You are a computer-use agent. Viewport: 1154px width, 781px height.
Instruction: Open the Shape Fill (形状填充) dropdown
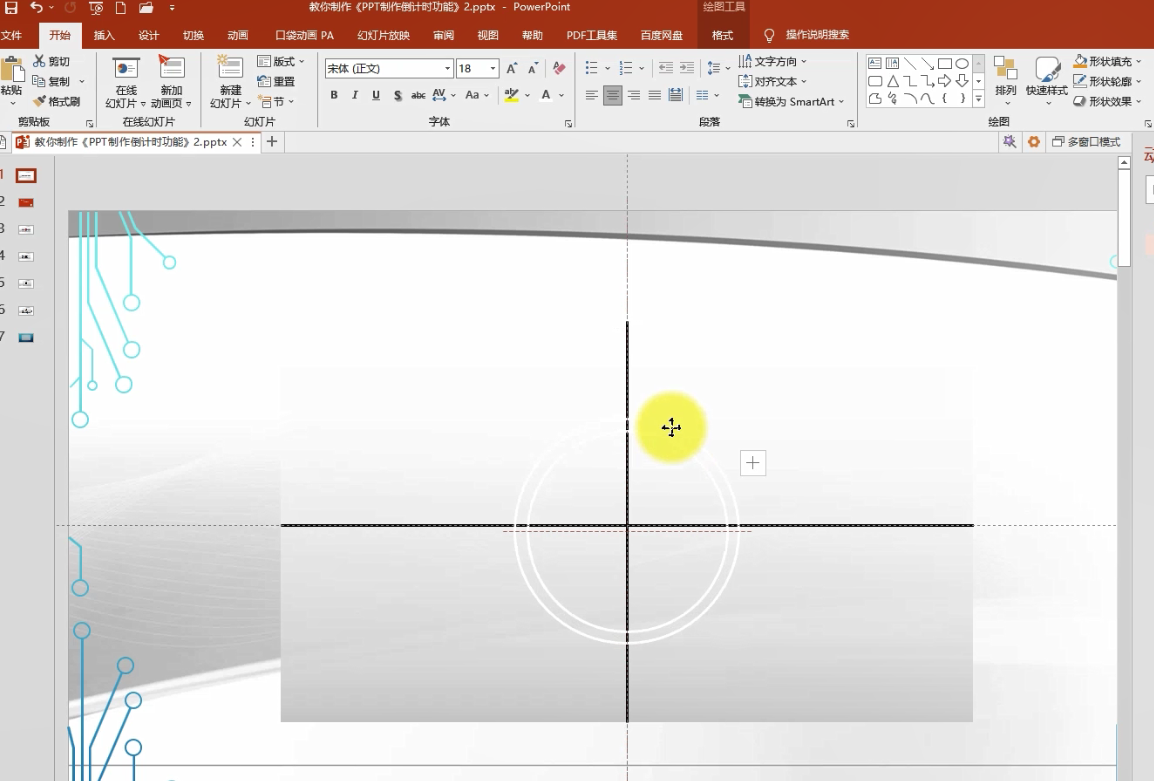(1110, 61)
